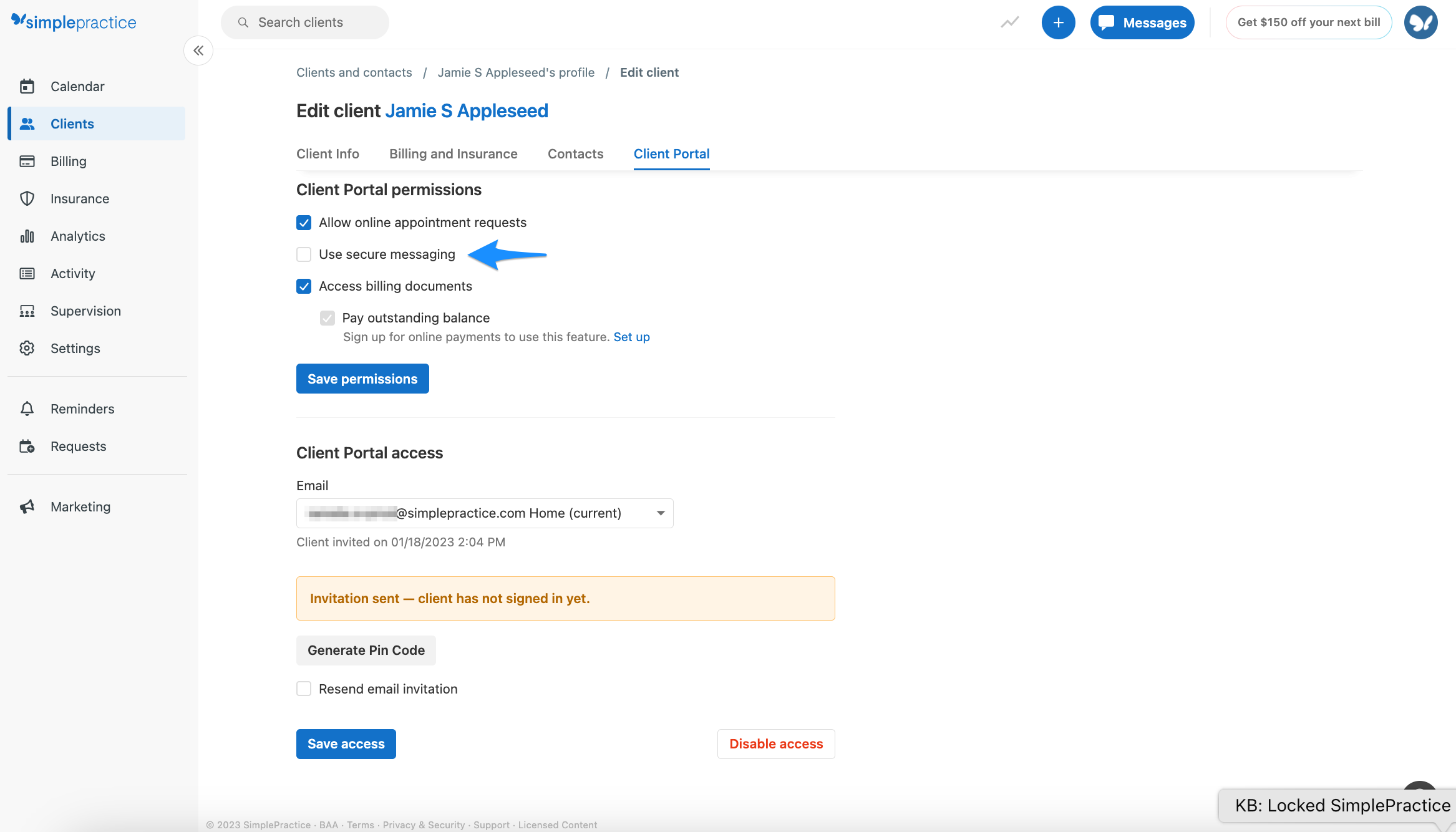Screen dimensions: 1456x832
Task: Switch to Client Info tab
Action: pos(328,153)
